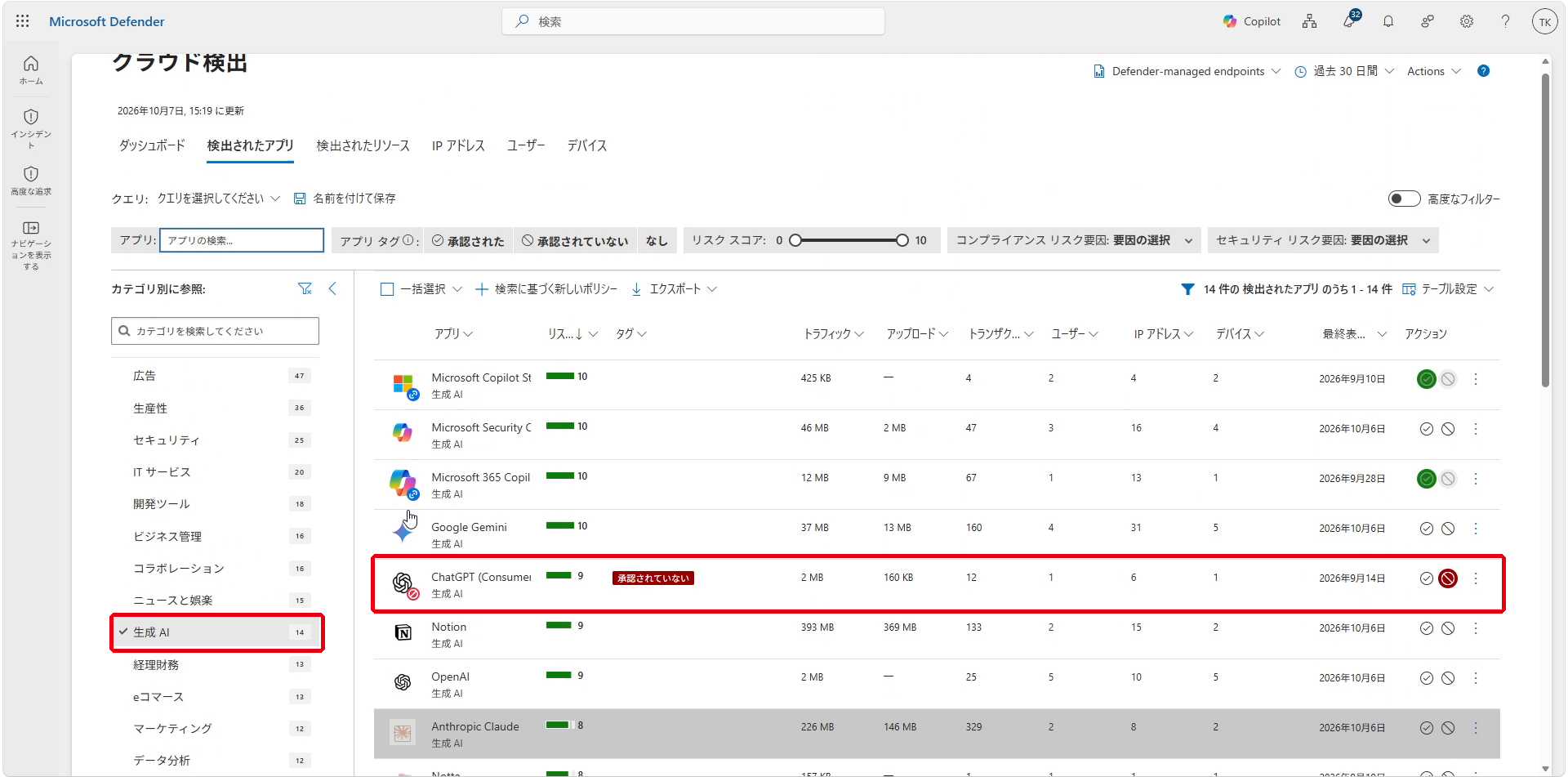Click the blue help icon beside Actions
This screenshot has height=777, width=1568.
pos(1483,71)
